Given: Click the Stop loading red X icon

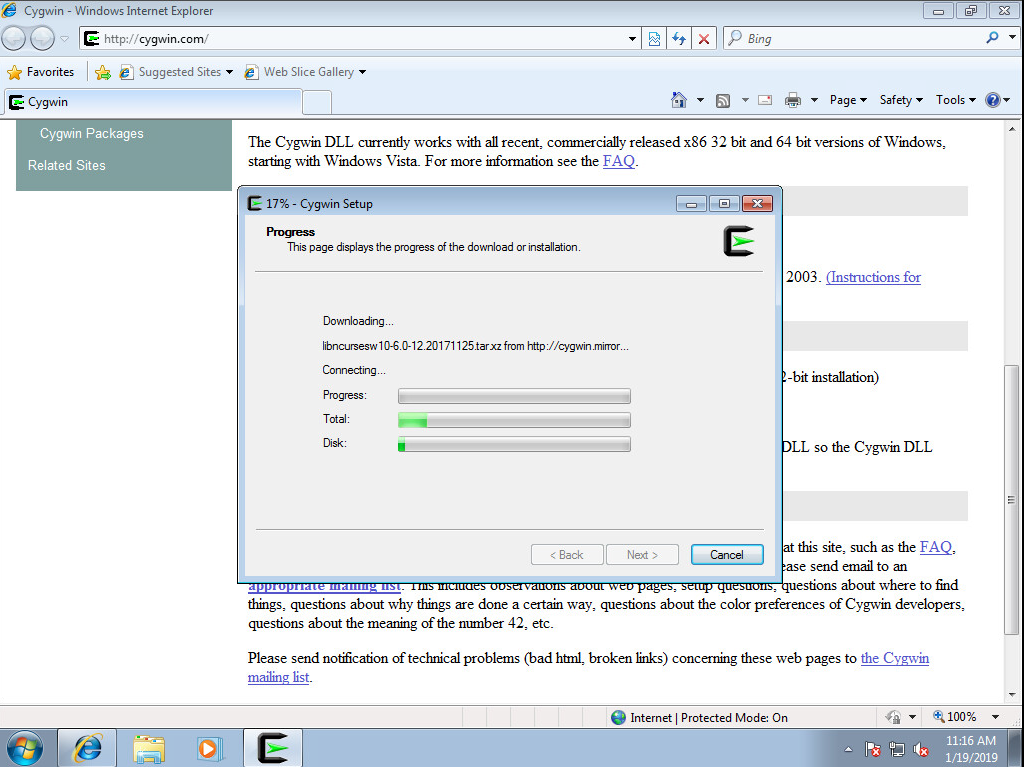Looking at the screenshot, I should [704, 39].
